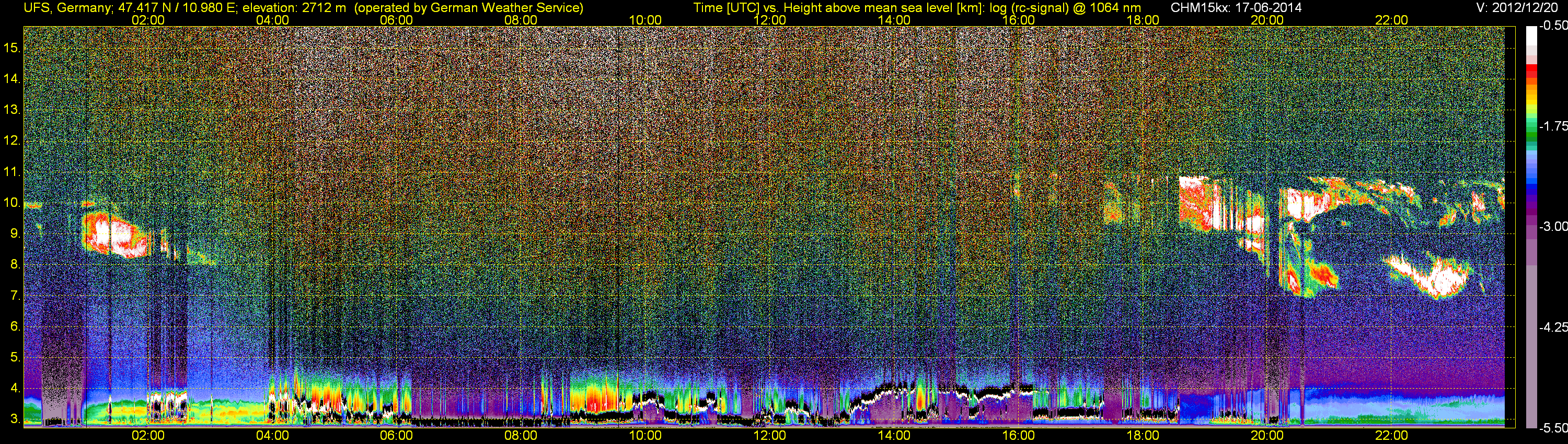Click the "06:00" label on the top time axis
Viewport: 1568px width, 444px height.
coord(396,20)
